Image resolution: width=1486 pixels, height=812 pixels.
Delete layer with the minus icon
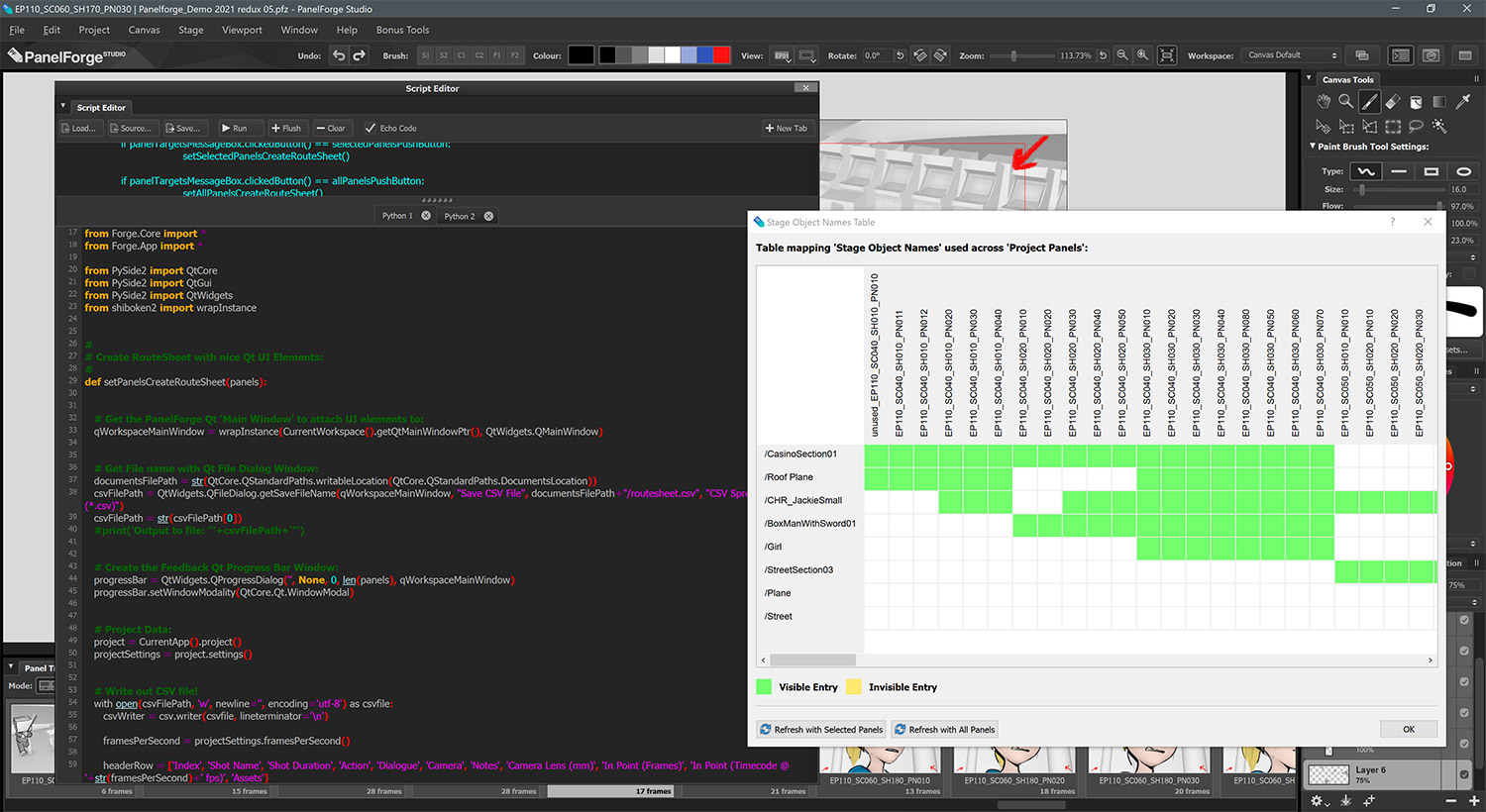click(x=1450, y=800)
